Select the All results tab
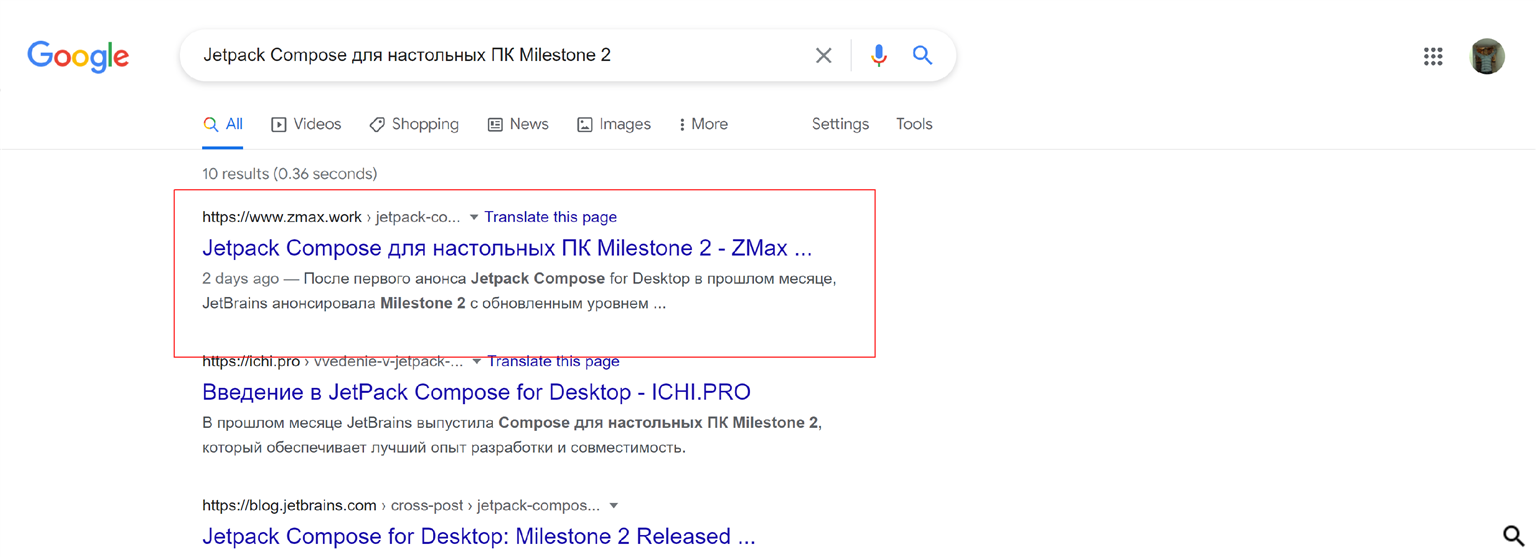Image resolution: width=1536 pixels, height=557 pixels. [223, 124]
